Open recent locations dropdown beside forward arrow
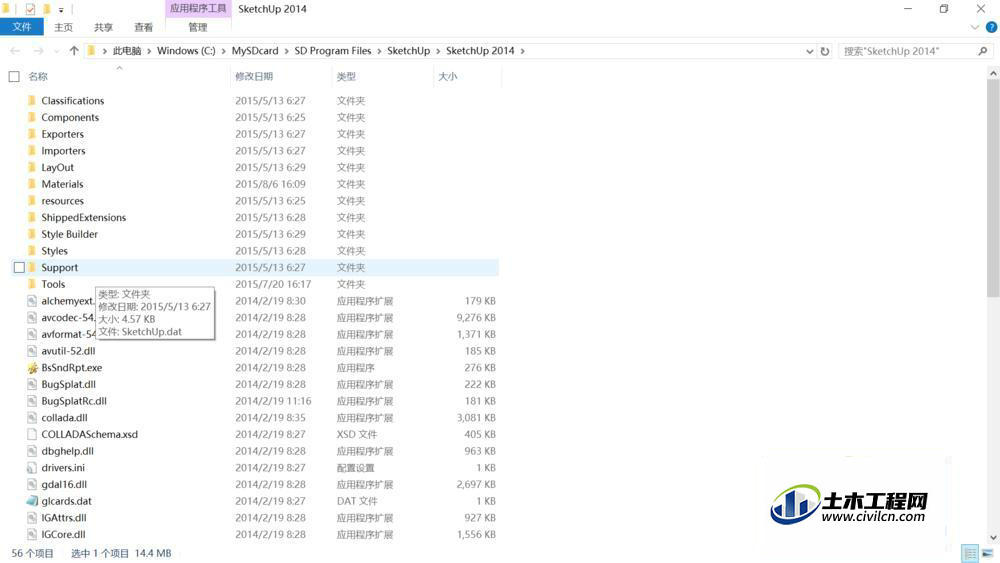Image resolution: width=1000 pixels, height=563 pixels. [56, 51]
